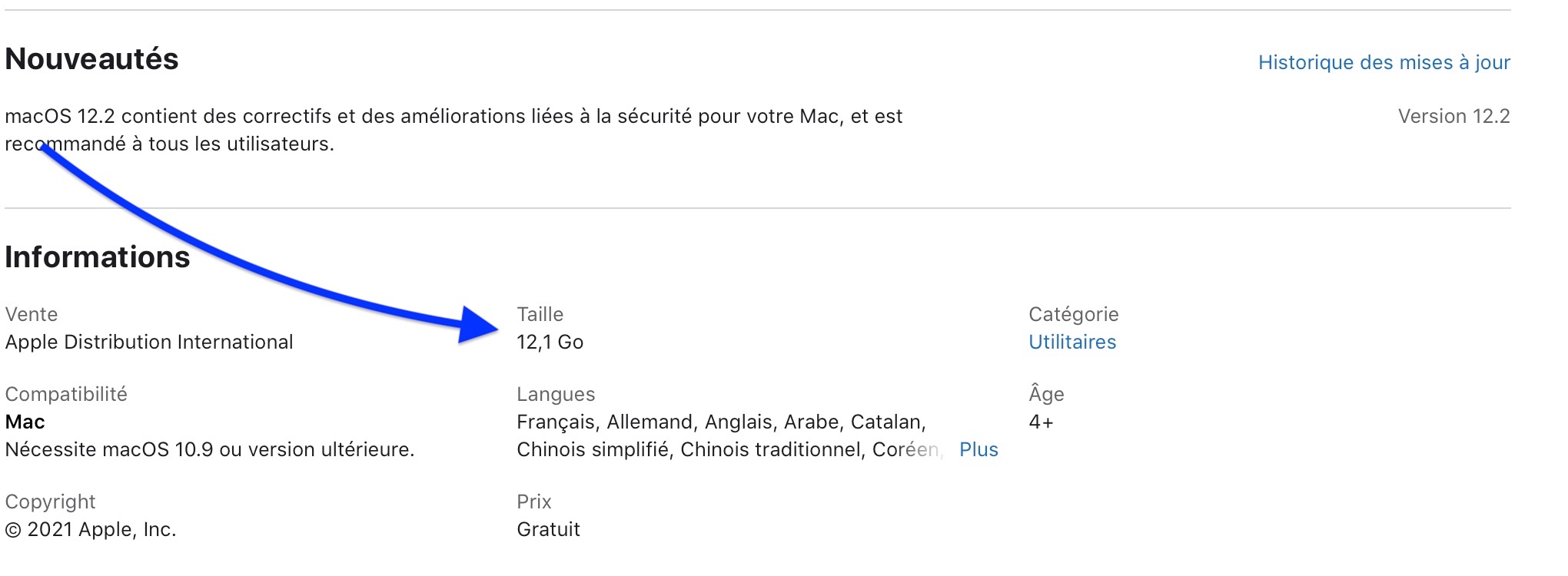Select the Nécessite macOS 10.9 requirement text
1568x576 pixels.
pyautogui.click(x=209, y=449)
